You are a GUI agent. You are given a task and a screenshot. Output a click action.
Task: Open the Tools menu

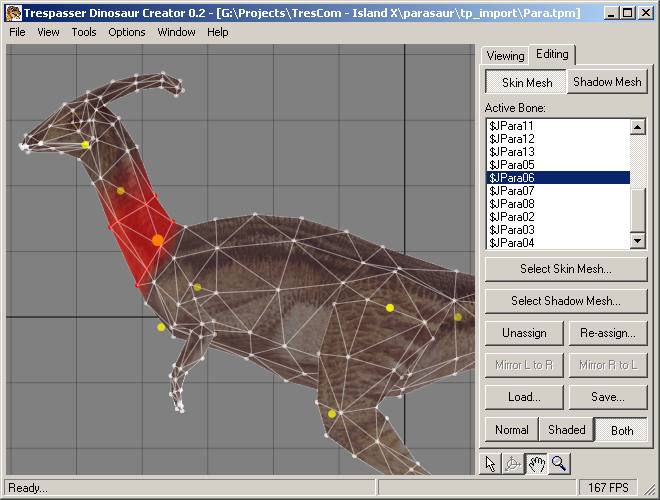84,32
